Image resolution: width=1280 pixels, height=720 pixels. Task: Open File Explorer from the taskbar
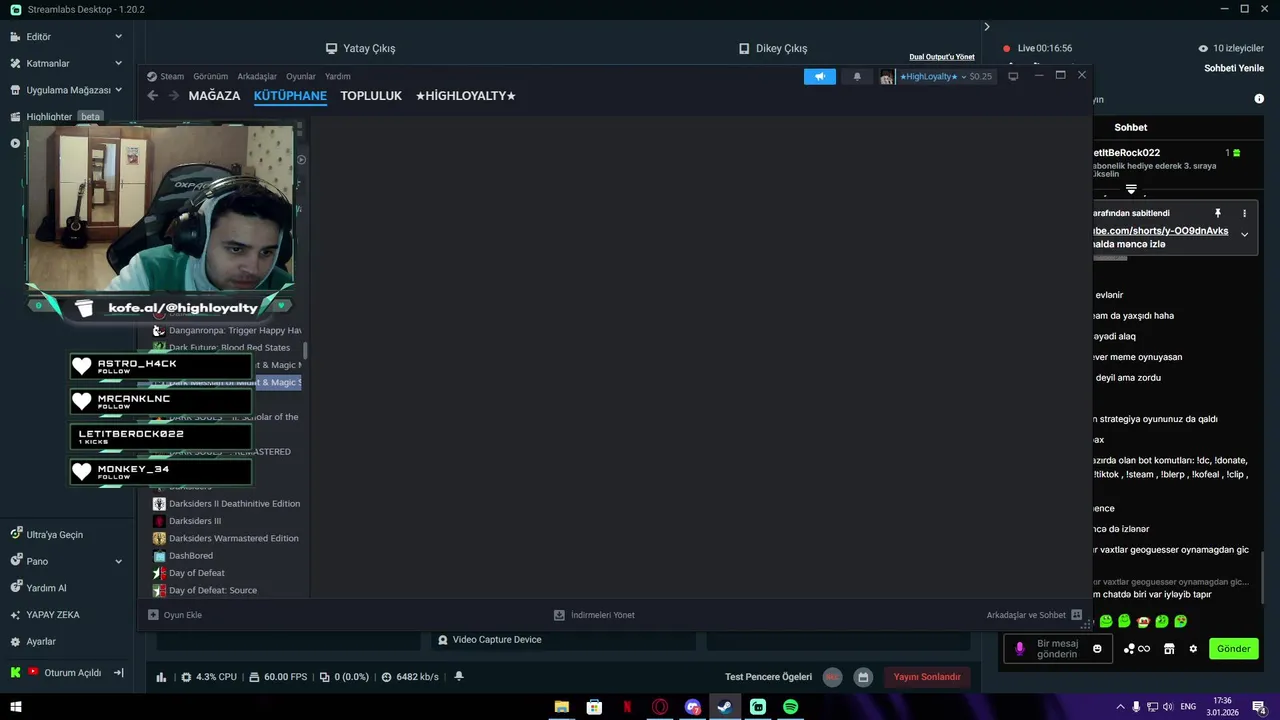click(x=562, y=707)
